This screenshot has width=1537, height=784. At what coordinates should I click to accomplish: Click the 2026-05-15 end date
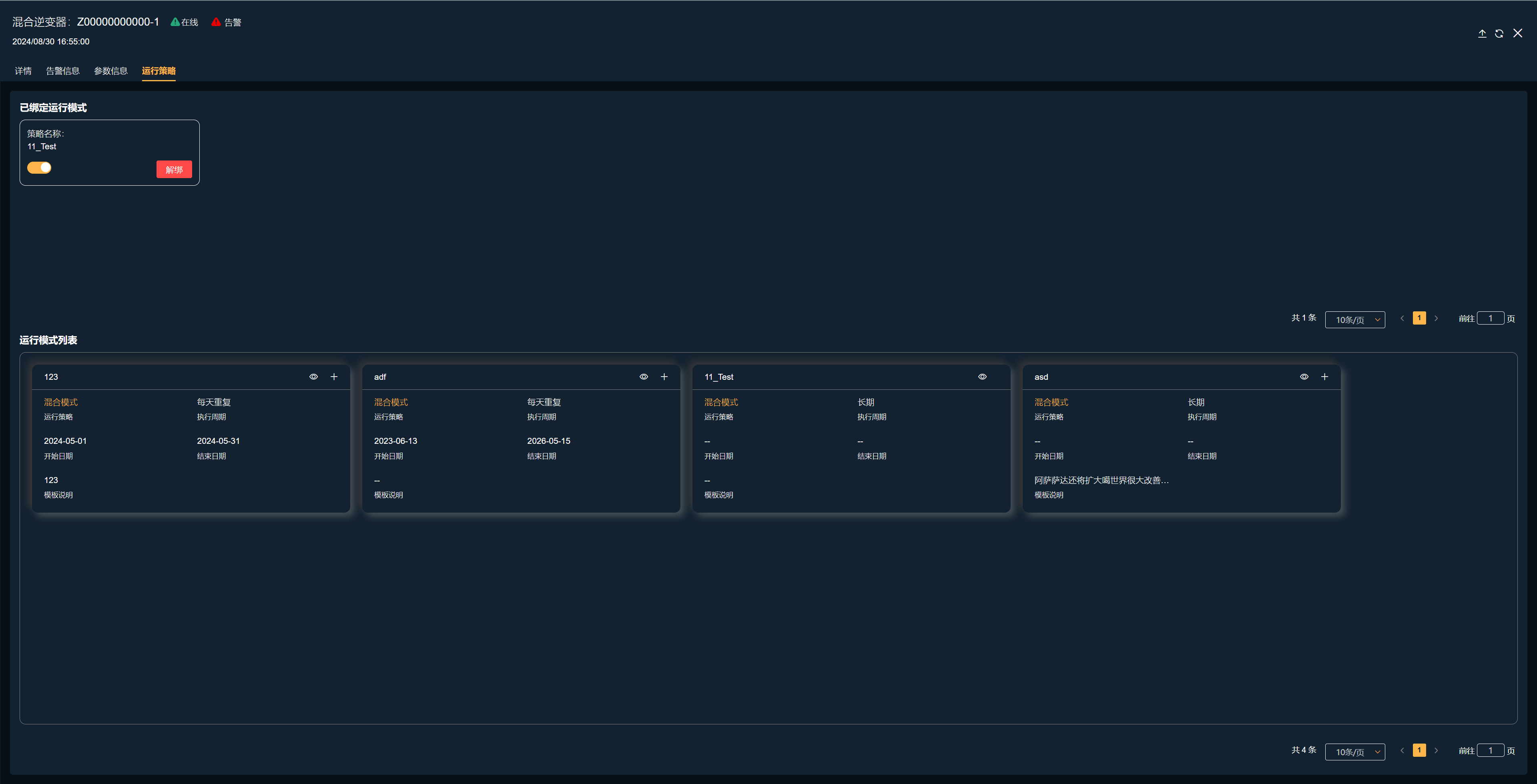coord(549,441)
